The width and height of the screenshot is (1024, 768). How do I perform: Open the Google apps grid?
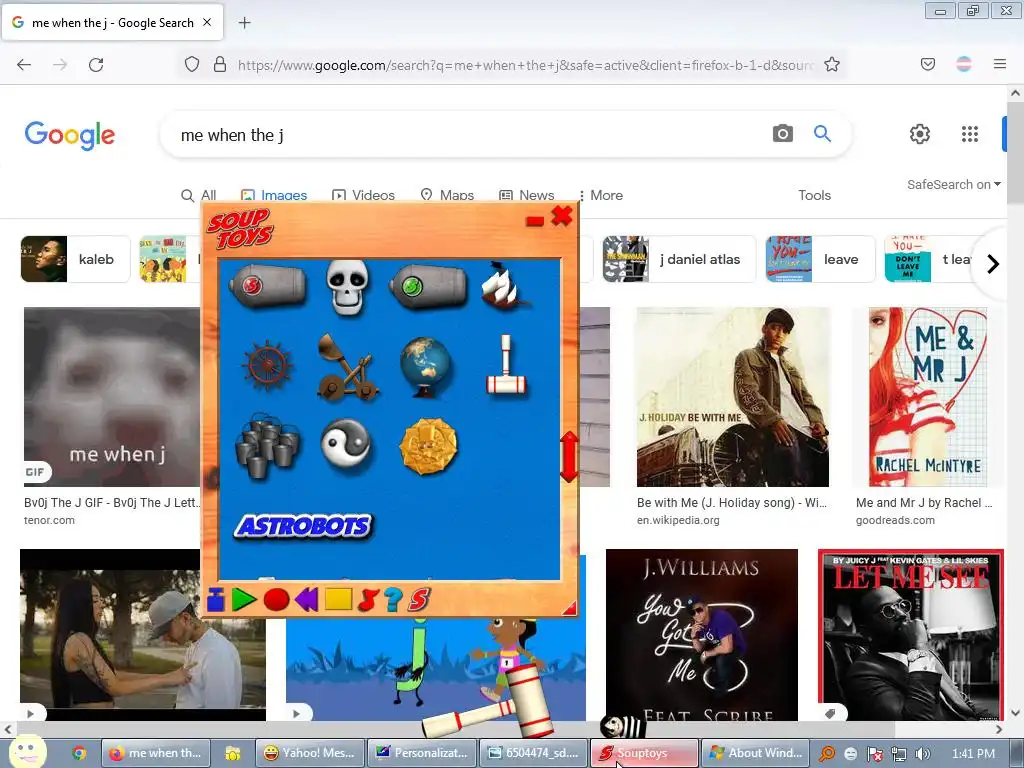coord(970,134)
